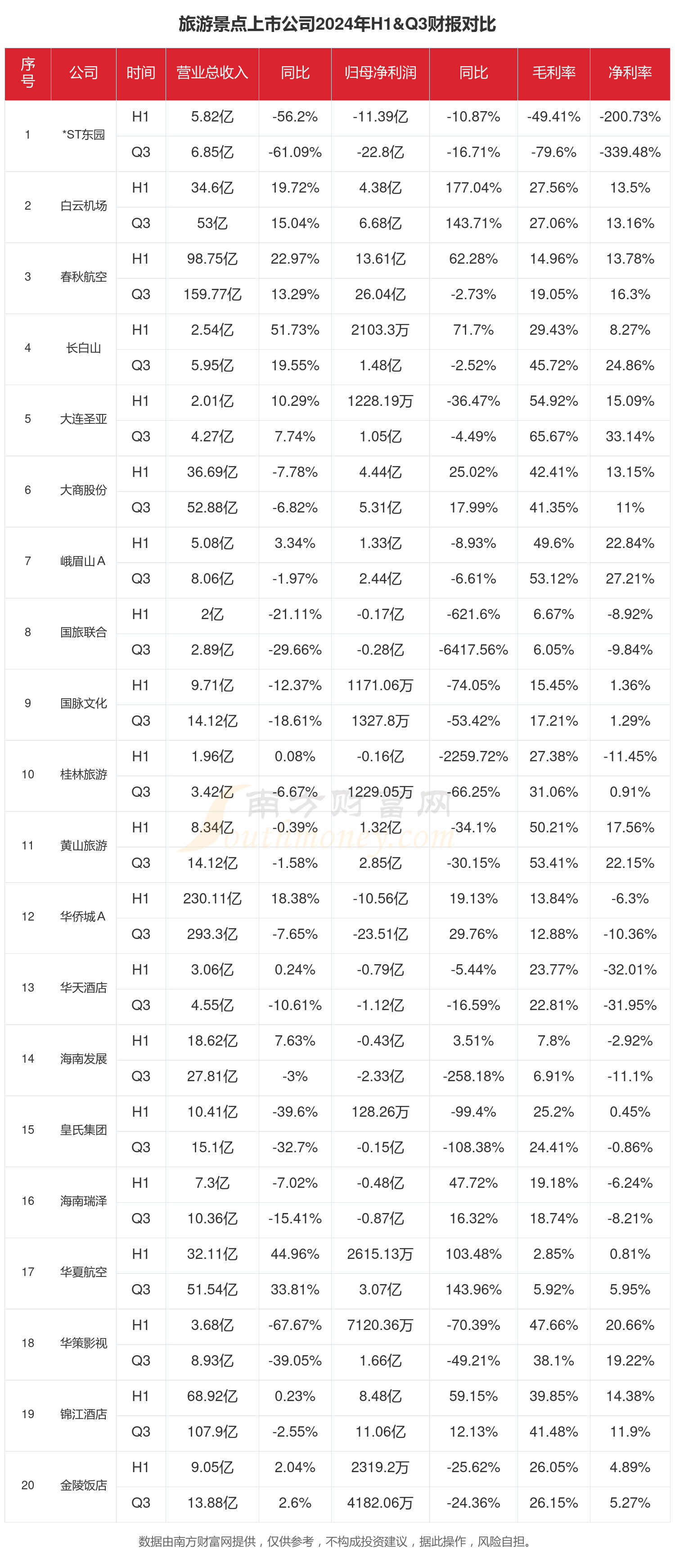Click the 营业总收入 column header
Screen dimensions: 675x1568
212,73
